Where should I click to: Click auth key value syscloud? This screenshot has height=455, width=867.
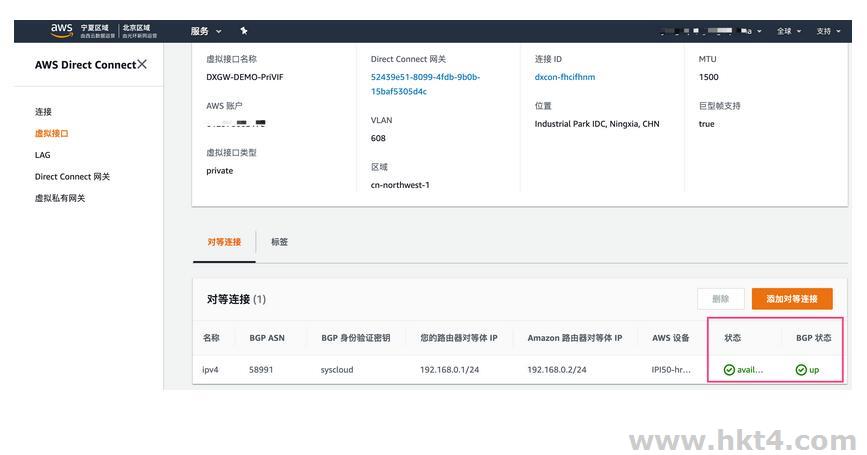coord(337,370)
